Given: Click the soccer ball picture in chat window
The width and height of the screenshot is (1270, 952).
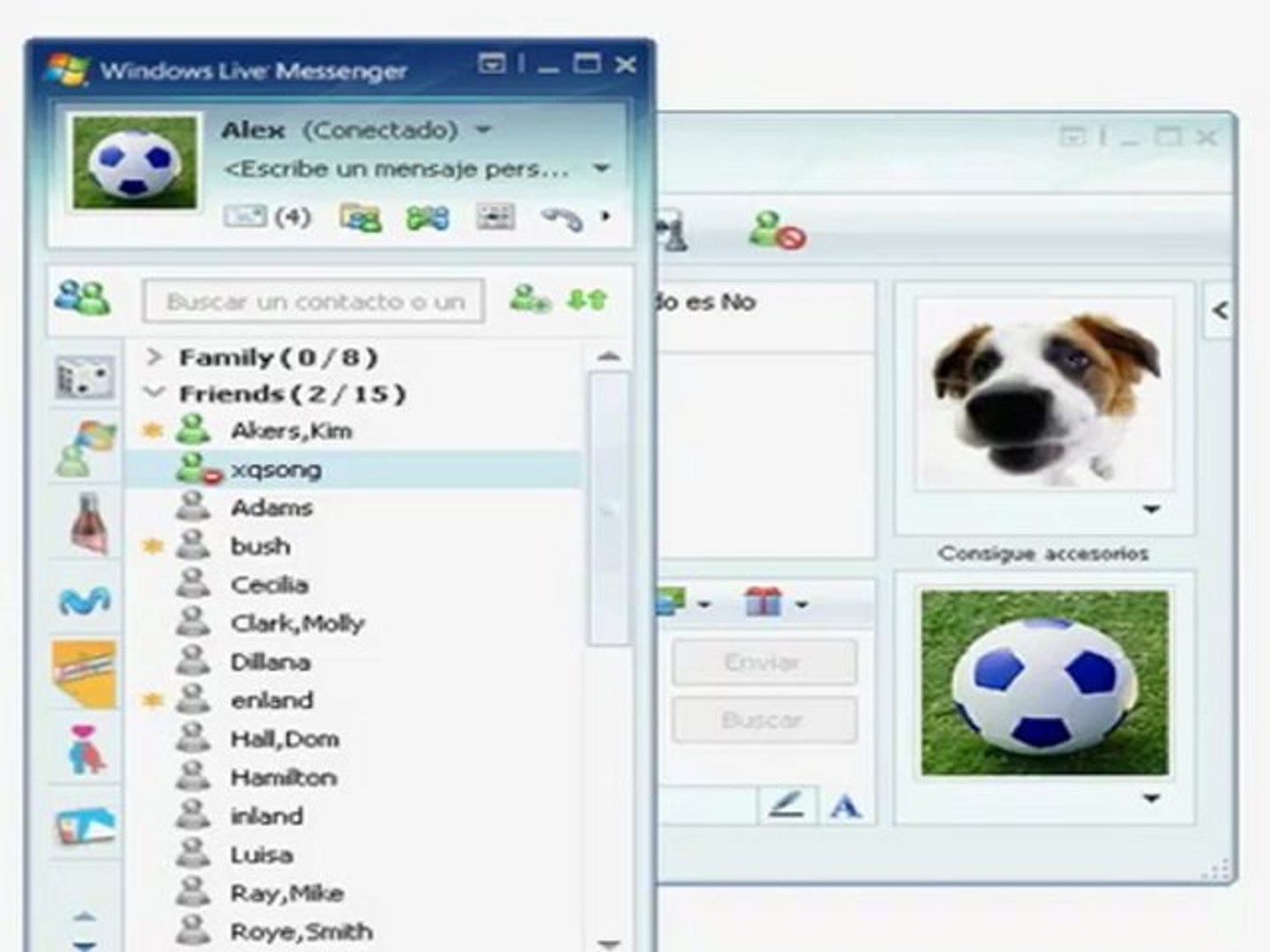Looking at the screenshot, I should [x=1044, y=683].
